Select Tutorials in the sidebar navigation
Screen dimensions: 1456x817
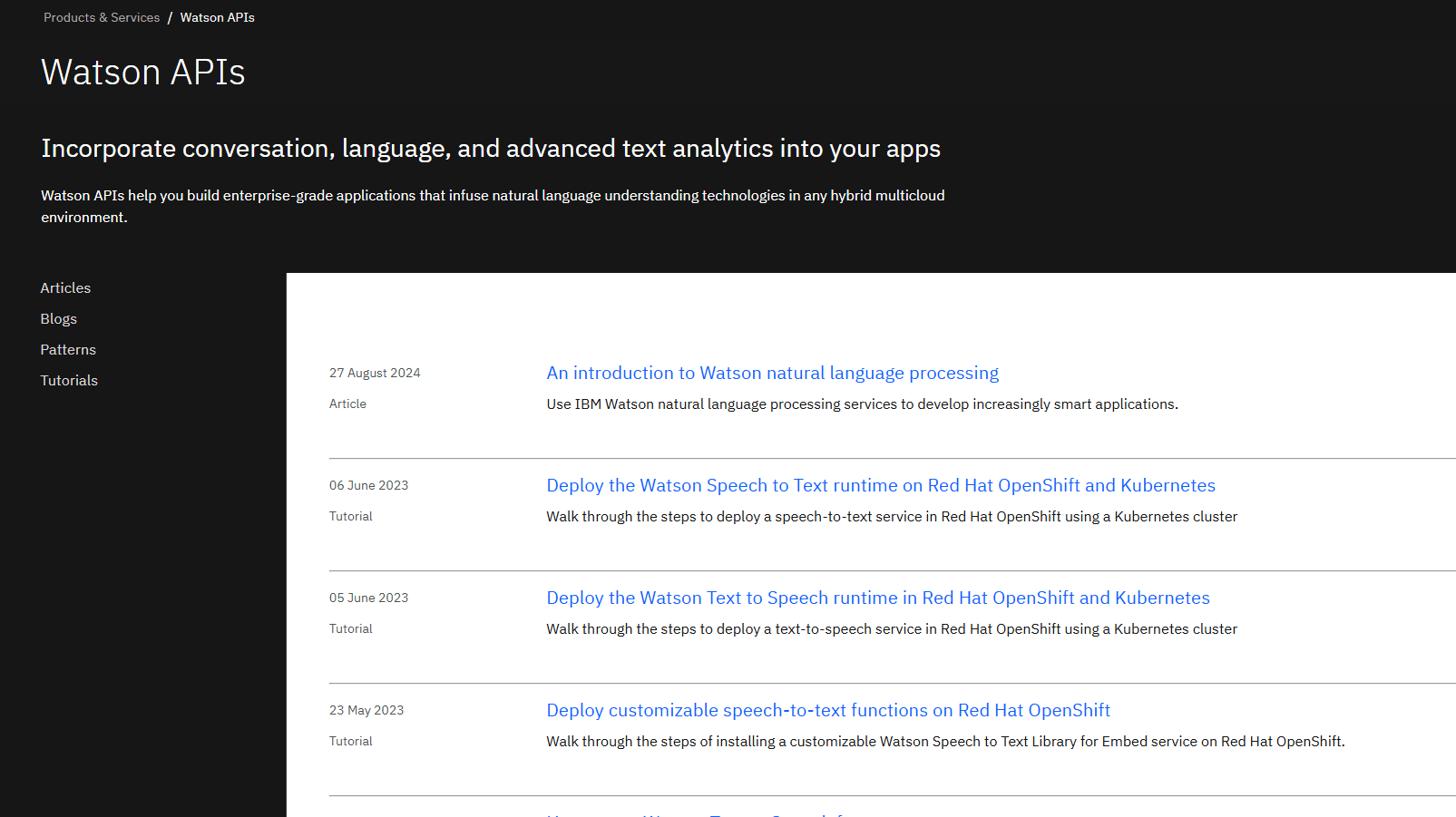(69, 380)
